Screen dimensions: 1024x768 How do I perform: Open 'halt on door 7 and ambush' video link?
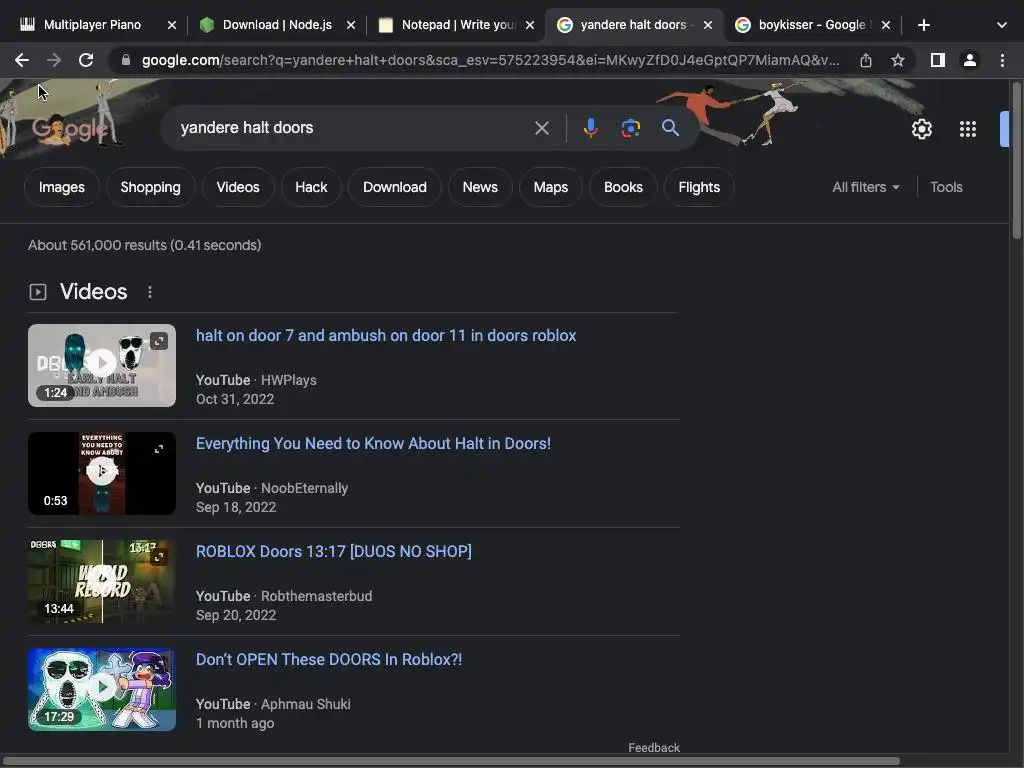tap(386, 336)
